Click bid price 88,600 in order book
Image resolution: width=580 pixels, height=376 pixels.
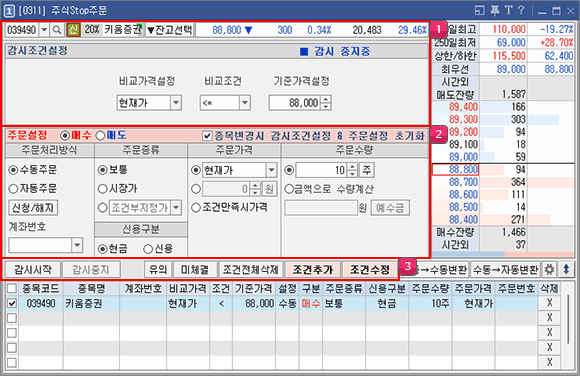click(463, 194)
